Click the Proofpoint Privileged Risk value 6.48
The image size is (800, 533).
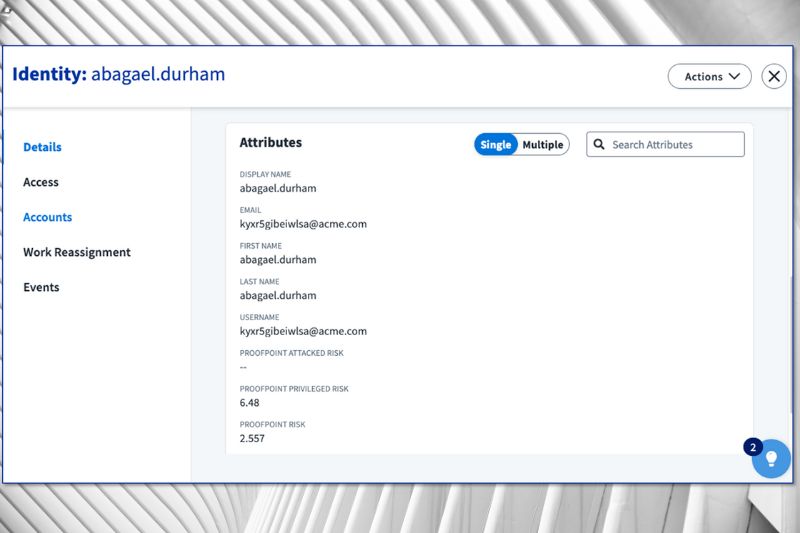pyautogui.click(x=250, y=402)
